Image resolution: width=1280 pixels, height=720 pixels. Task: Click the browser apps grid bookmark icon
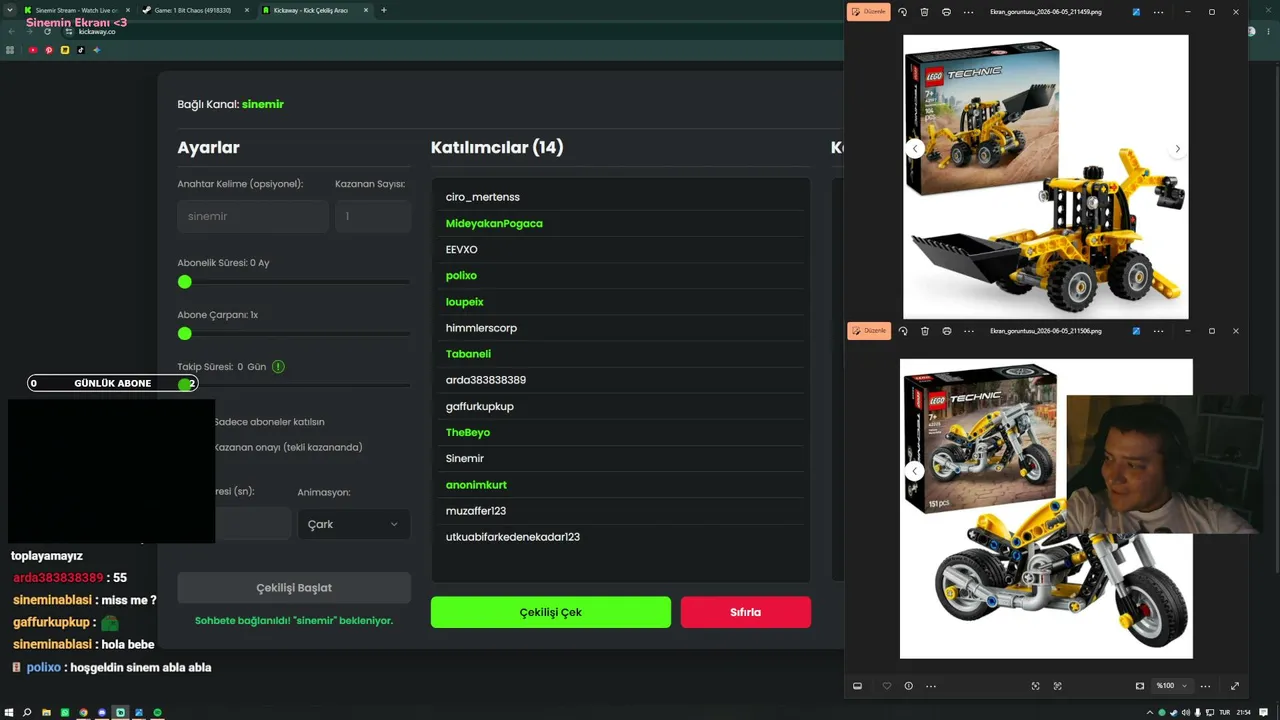pos(11,50)
